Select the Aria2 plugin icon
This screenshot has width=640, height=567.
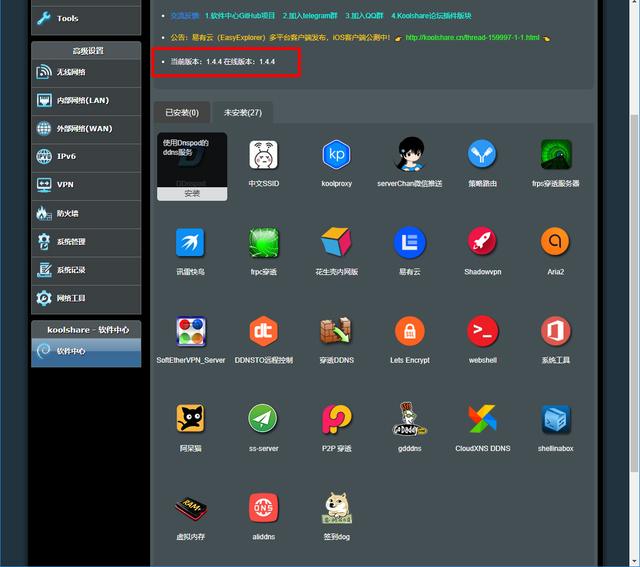coord(555,241)
